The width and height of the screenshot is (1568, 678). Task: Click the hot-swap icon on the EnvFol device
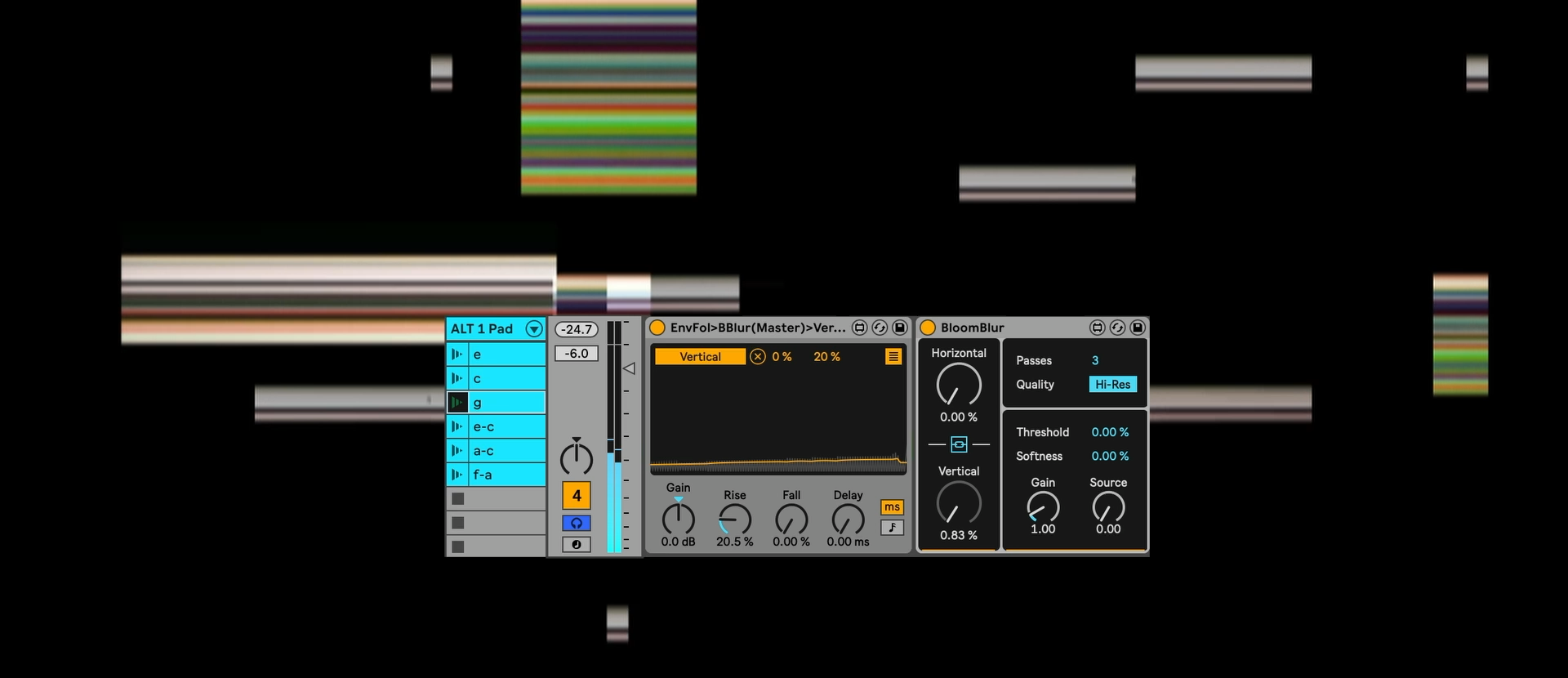coord(880,328)
